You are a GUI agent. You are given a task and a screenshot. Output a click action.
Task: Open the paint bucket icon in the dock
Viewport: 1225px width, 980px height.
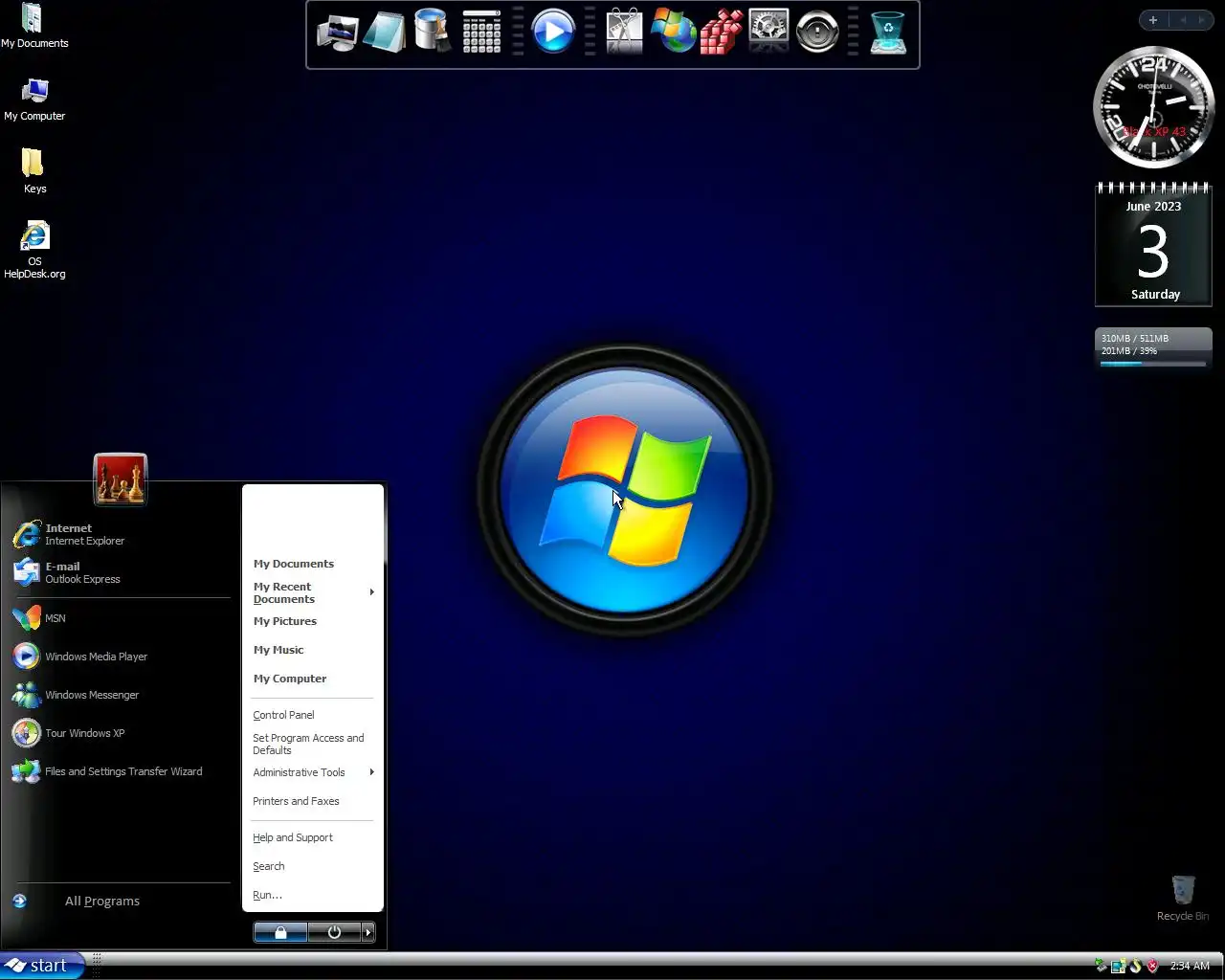coord(433,32)
